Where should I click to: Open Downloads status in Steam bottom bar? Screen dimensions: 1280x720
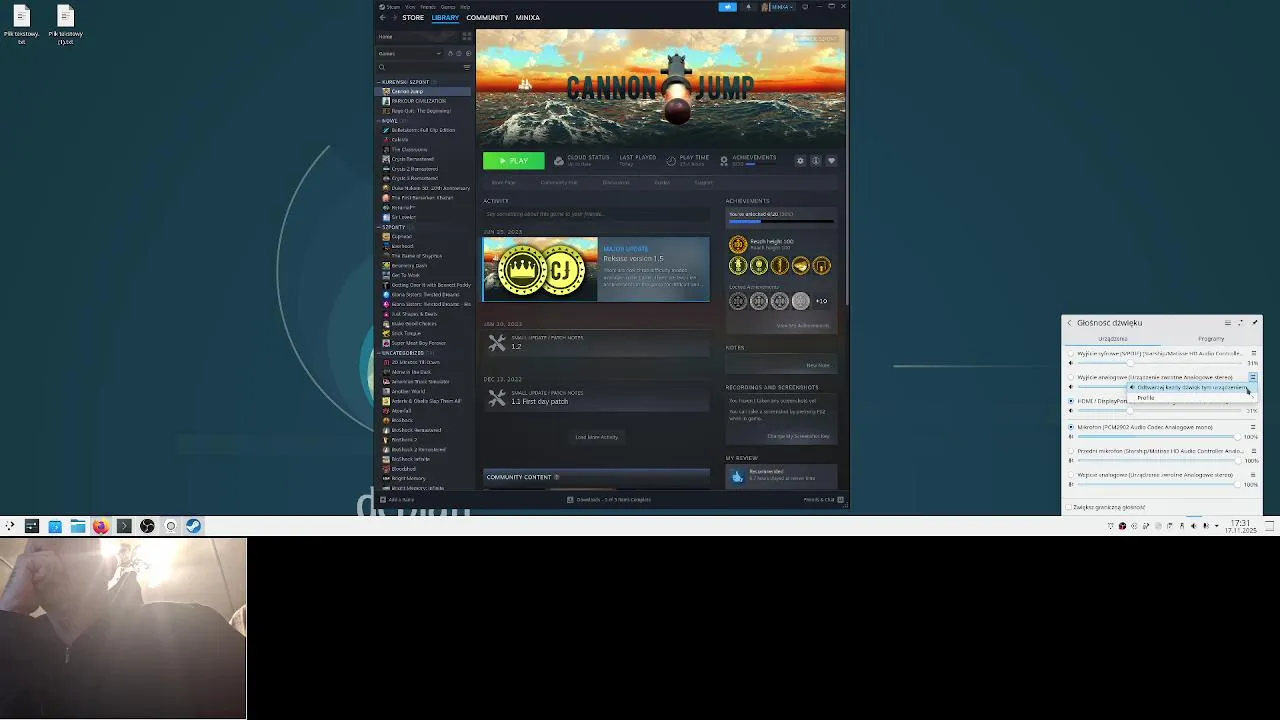click(x=609, y=499)
